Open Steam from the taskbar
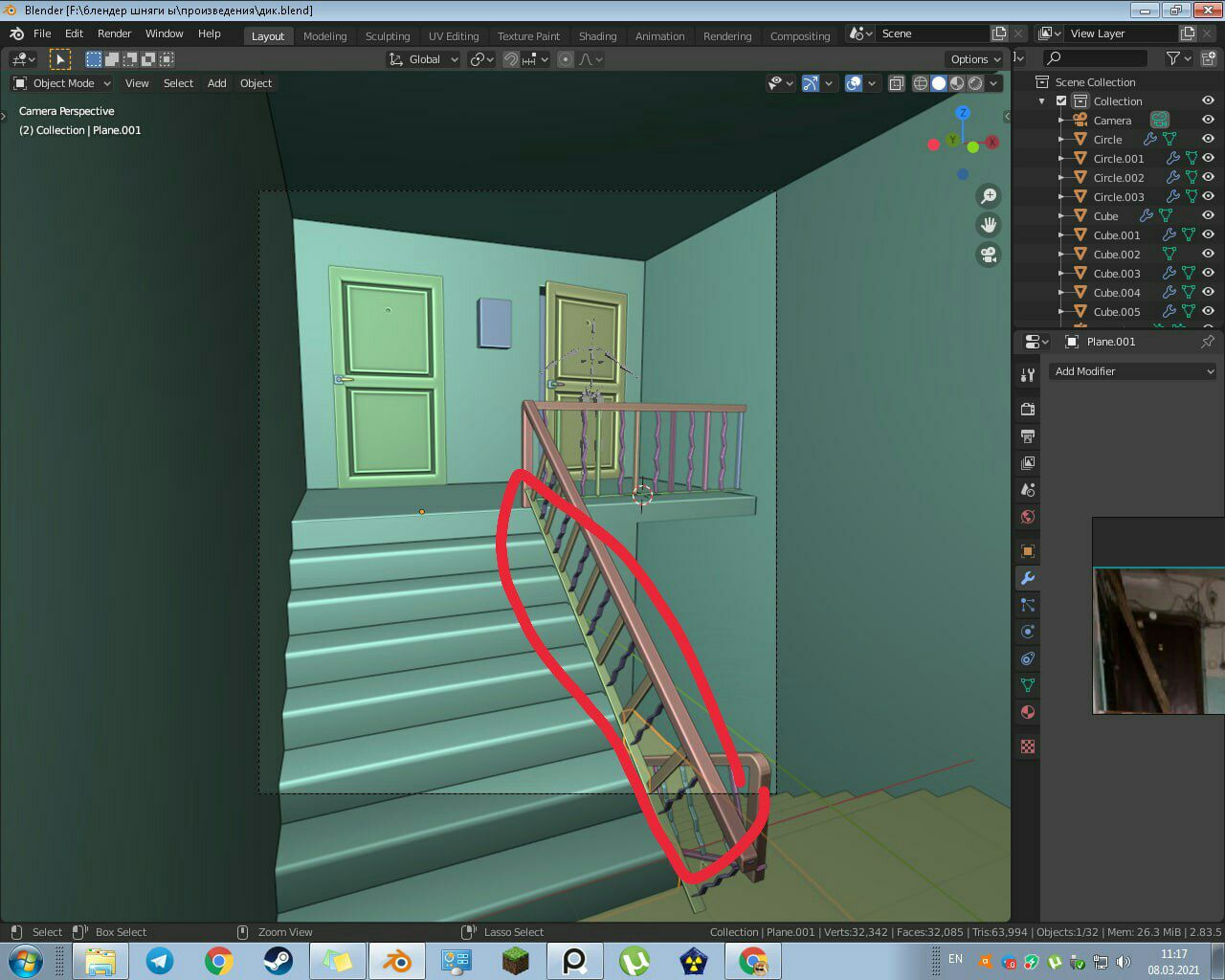The height and width of the screenshot is (980, 1225). 278,961
